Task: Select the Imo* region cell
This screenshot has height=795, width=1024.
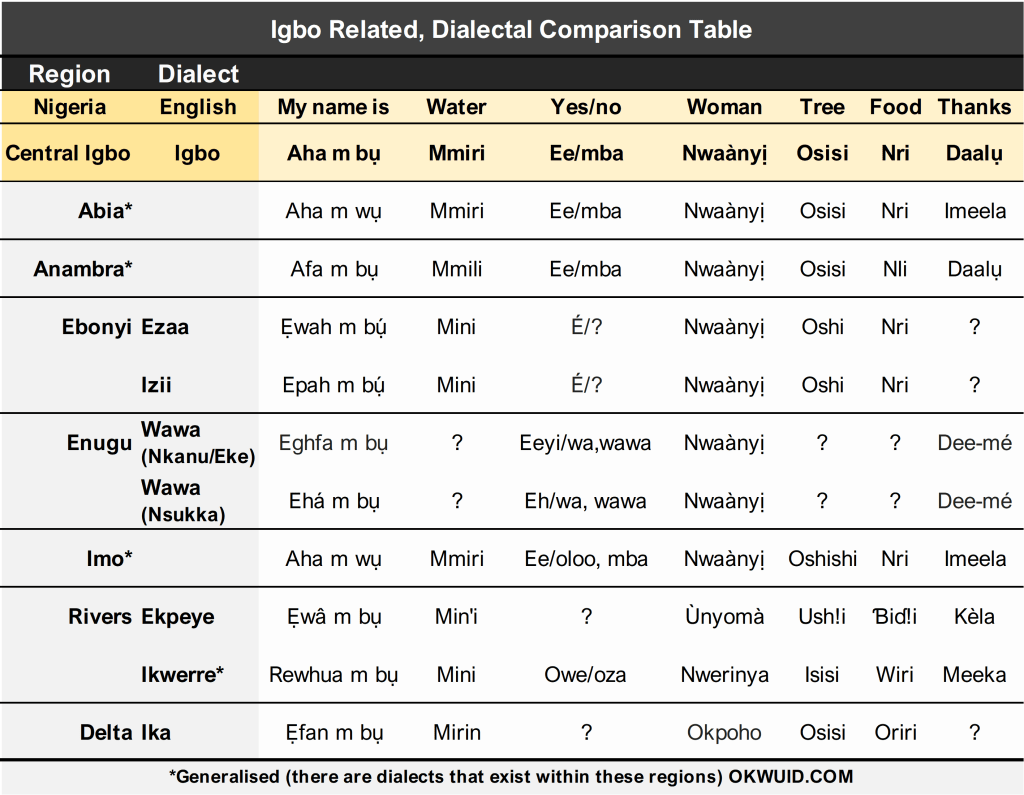Action: (109, 559)
